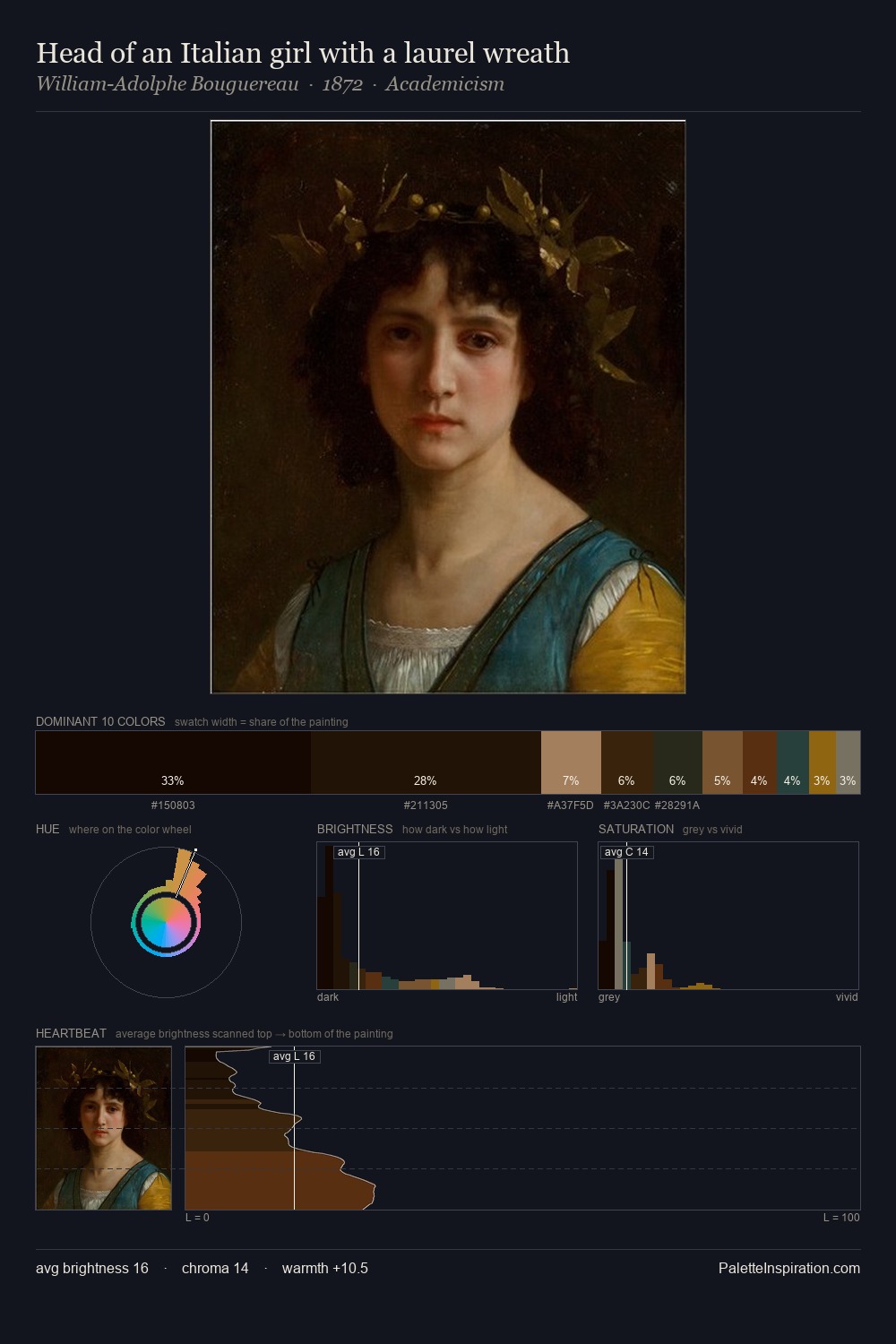Viewport: 896px width, 1344px height.
Task: Click 'warmth +10.5' in the footer
Action: click(325, 1268)
